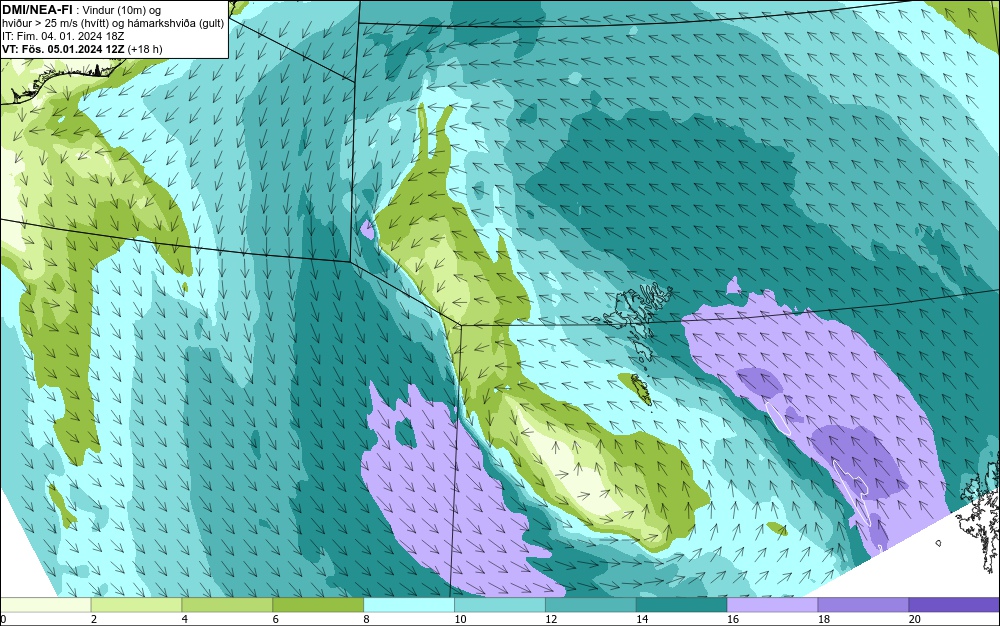Viewport: 1000px width, 626px height.
Task: Click the coastline outline at the far-right map edge
Action: pyautogui.click(x=977, y=515)
